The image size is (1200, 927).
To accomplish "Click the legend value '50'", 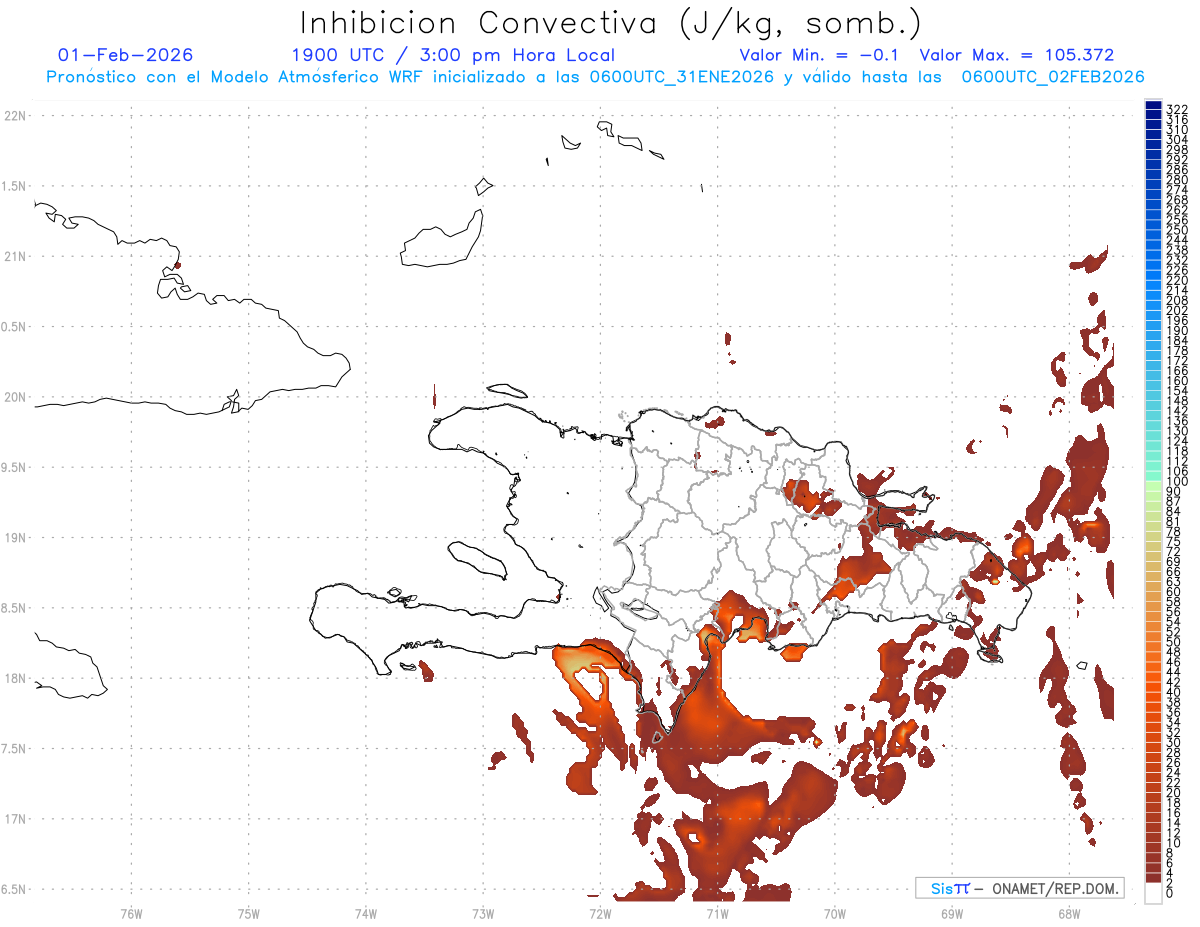I will pos(1174,642).
